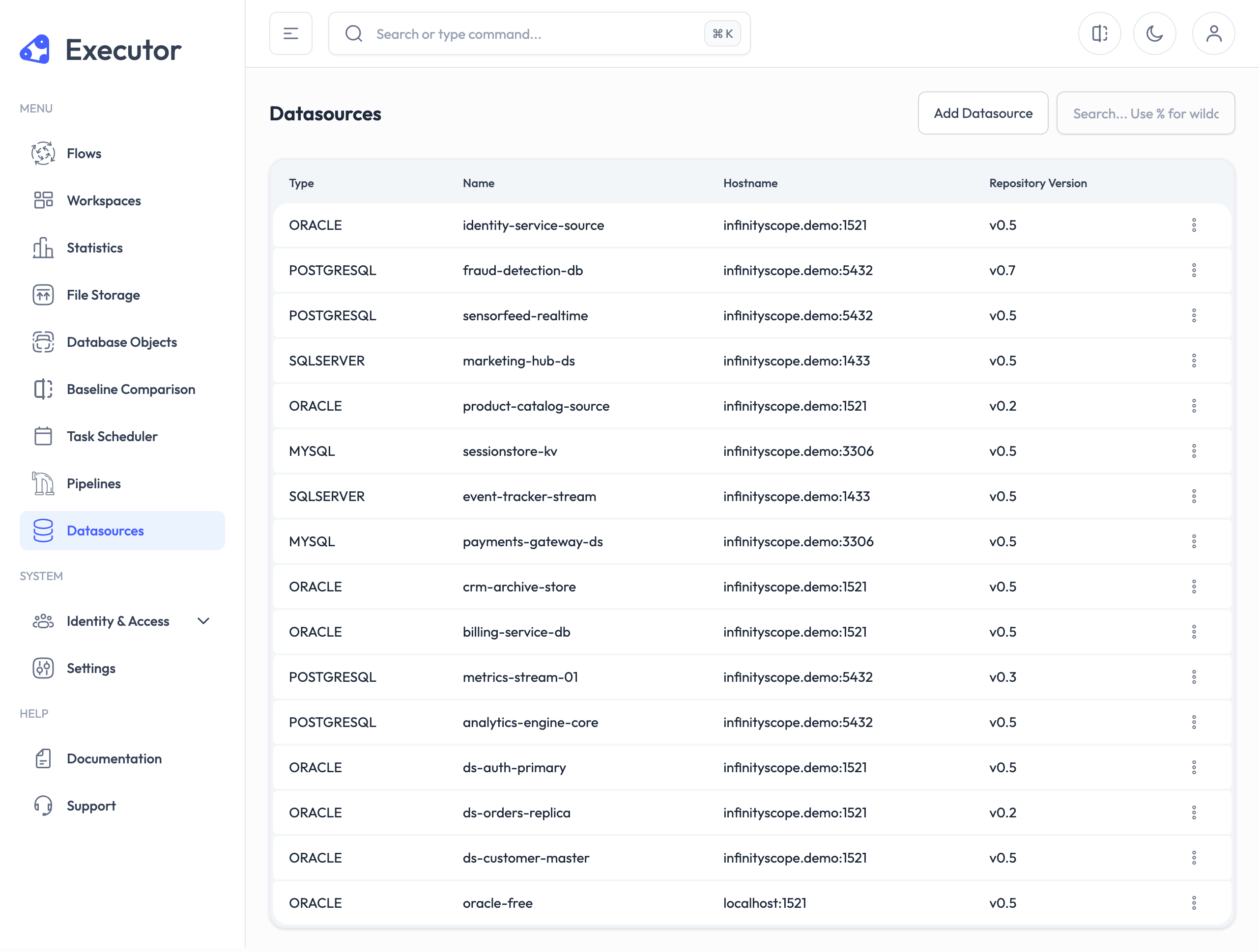Toggle the split-view compare icon in the header
1259x952 pixels.
pyautogui.click(x=1099, y=33)
